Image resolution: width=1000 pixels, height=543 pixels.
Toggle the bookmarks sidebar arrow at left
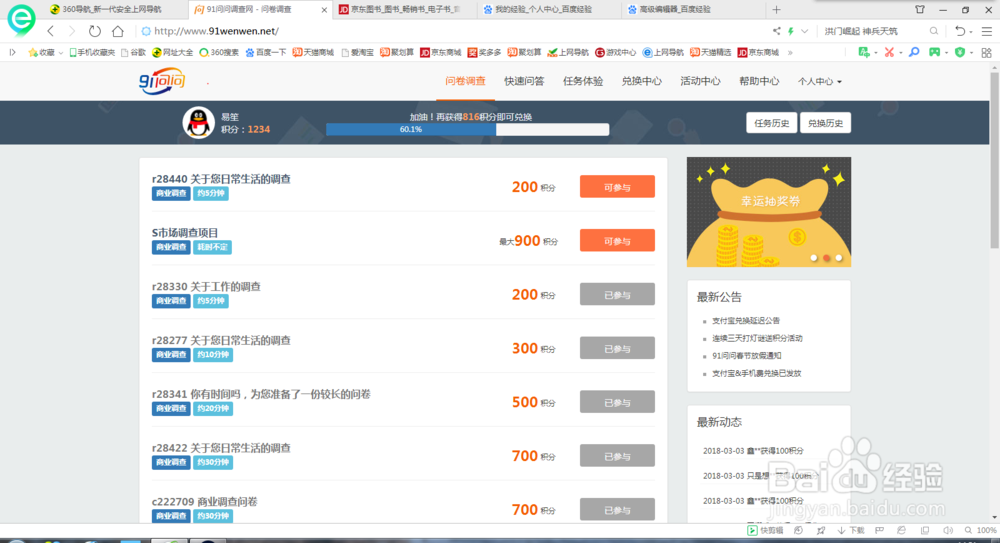point(12,52)
